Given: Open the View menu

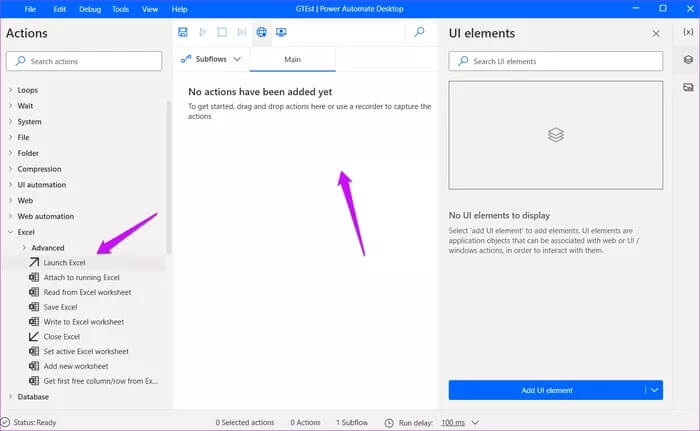Looking at the screenshot, I should [150, 9].
